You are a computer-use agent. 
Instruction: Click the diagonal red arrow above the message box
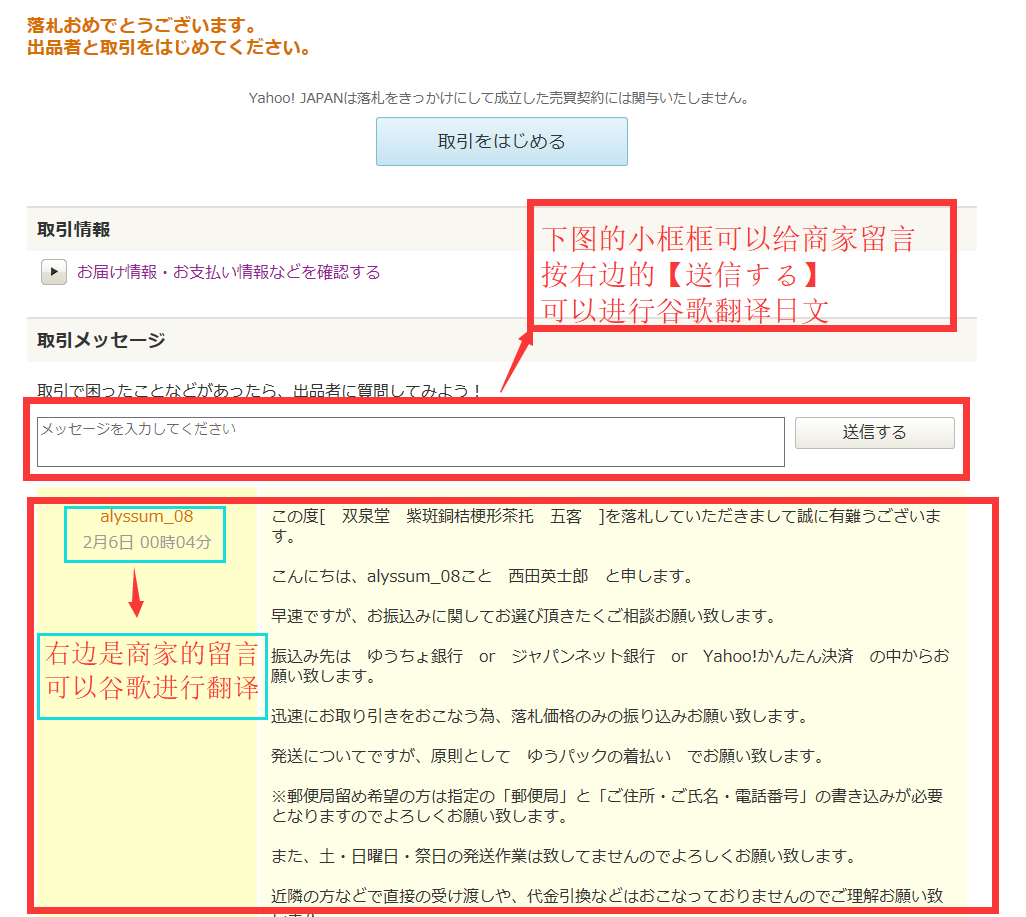pyautogui.click(x=515, y=362)
